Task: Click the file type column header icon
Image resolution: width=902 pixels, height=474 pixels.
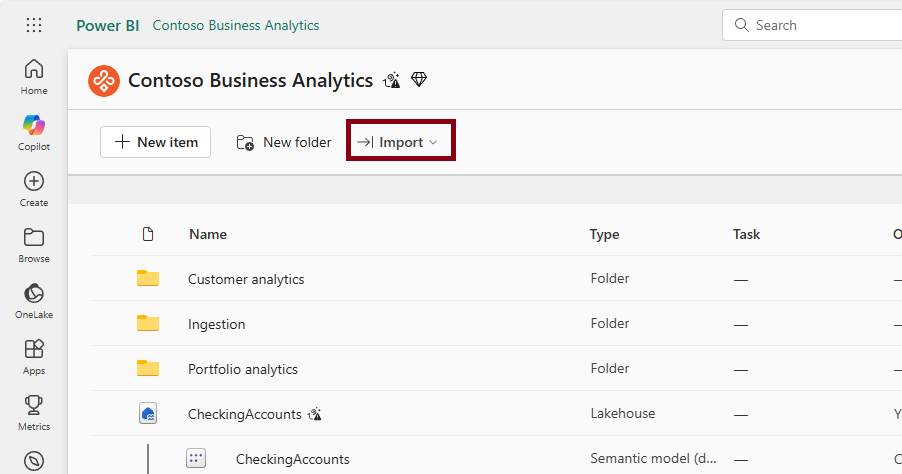Action: [148, 234]
